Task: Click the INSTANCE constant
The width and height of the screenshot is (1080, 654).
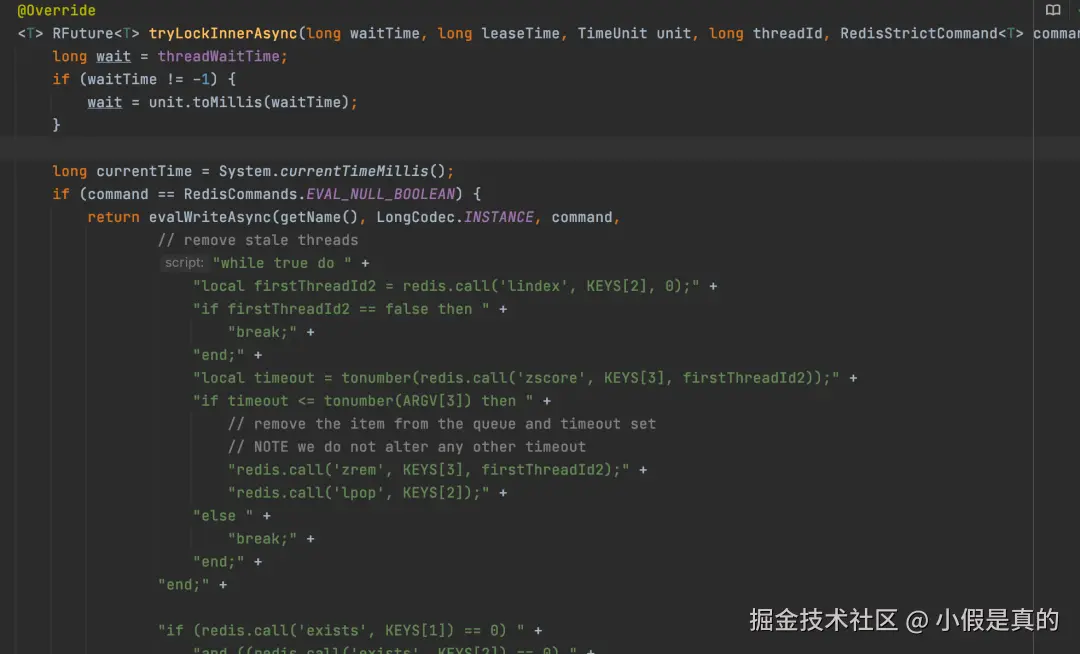Action: [x=498, y=217]
